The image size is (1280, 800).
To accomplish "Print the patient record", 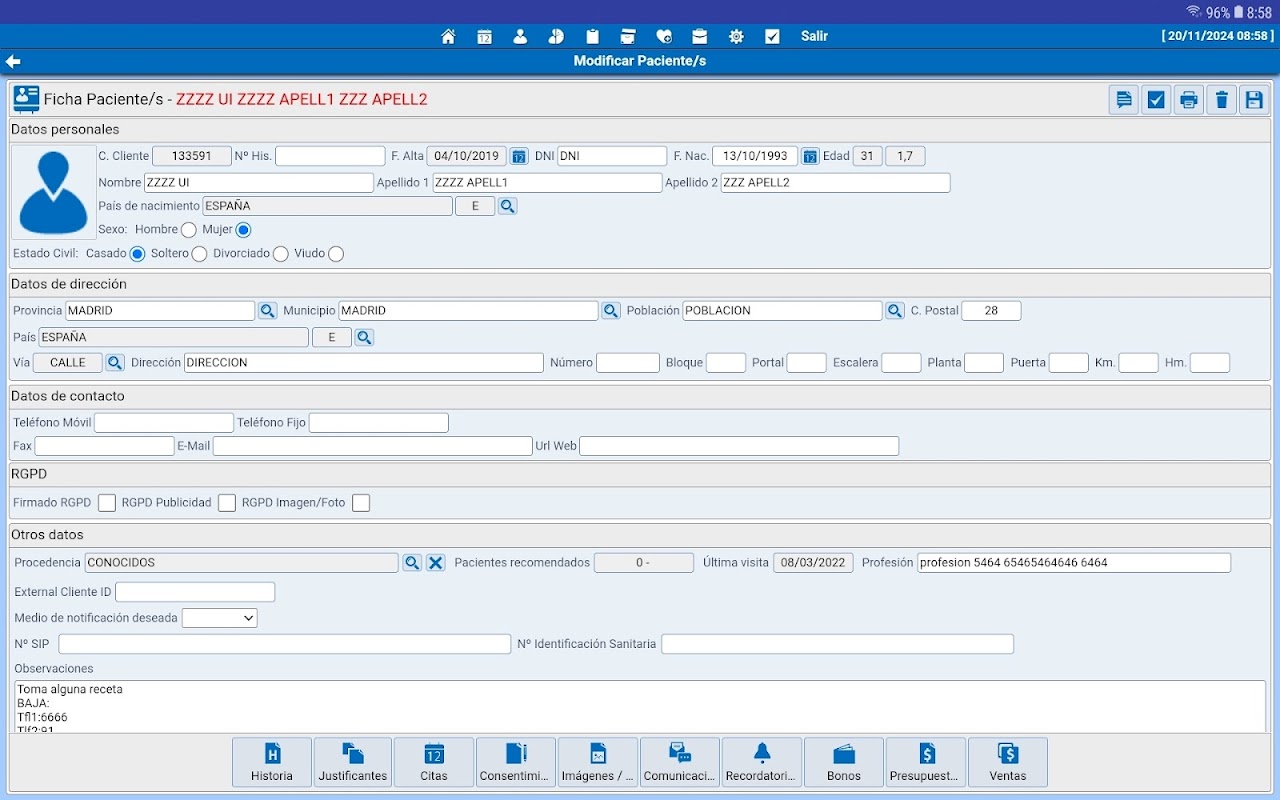I will (x=1188, y=100).
